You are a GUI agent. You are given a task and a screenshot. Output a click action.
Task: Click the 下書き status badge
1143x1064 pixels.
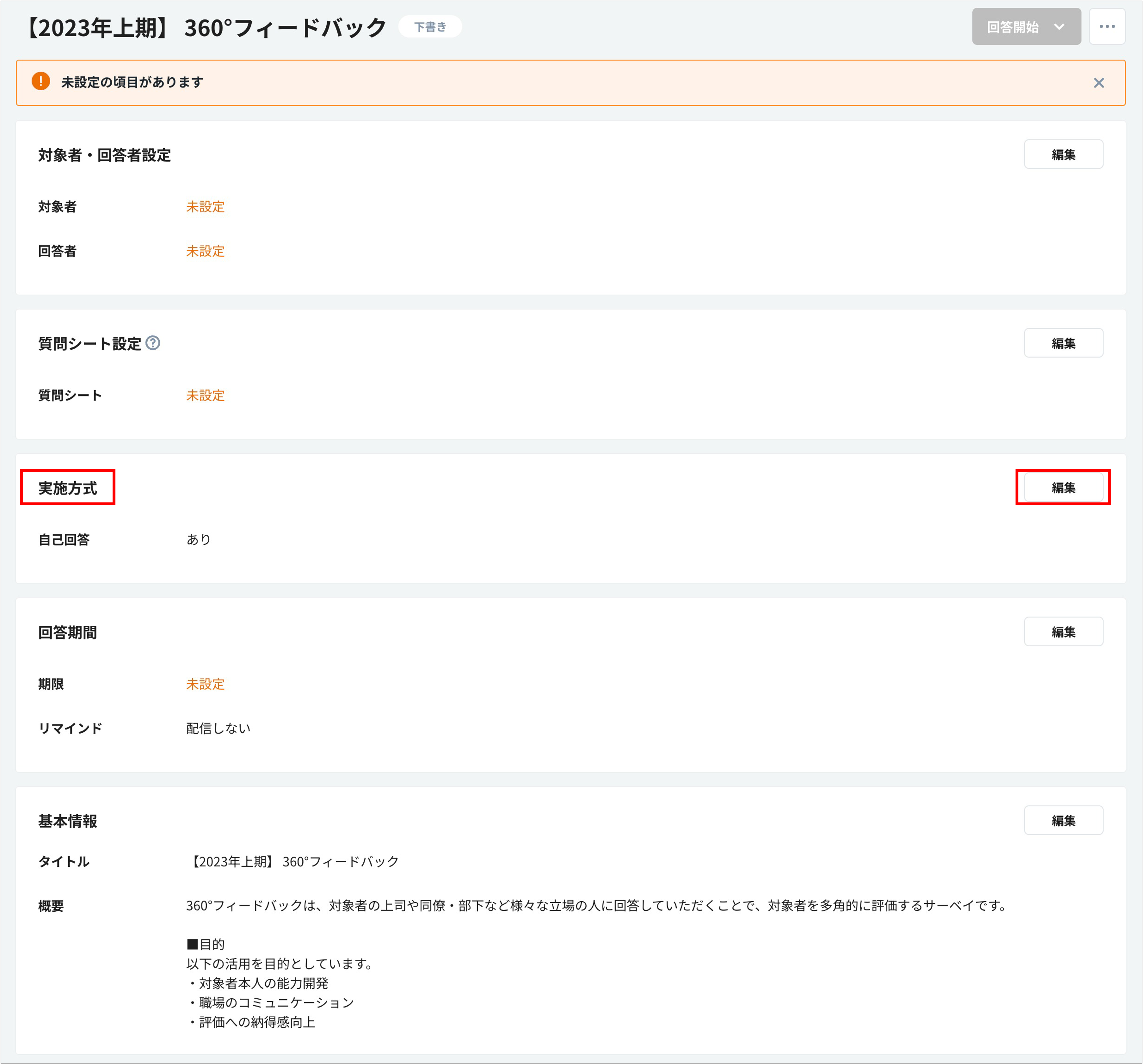430,27
